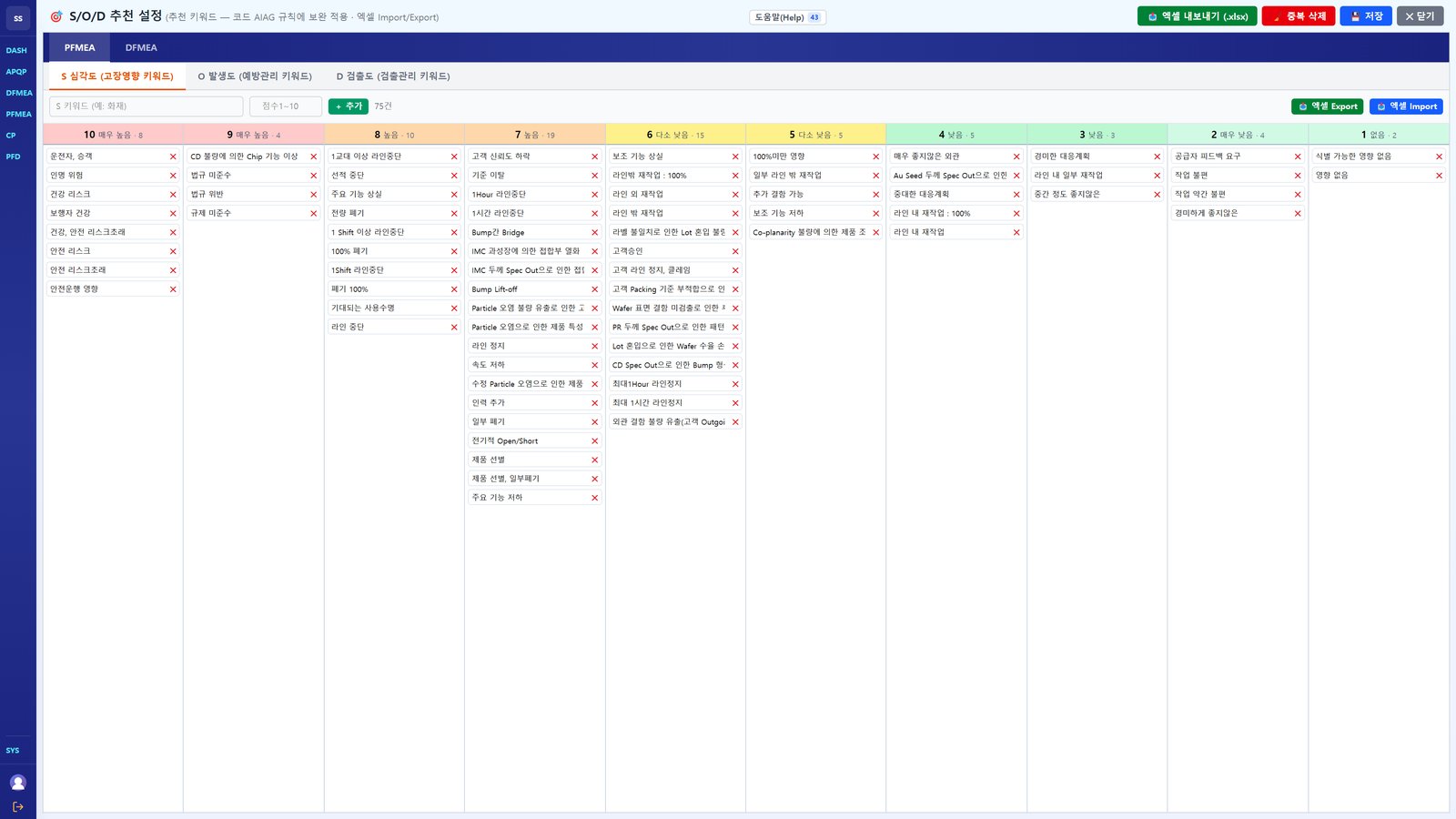Click 엑셀 내보내기 (.xlsx) button
This screenshot has width=1456, height=819.
pos(1197,16)
